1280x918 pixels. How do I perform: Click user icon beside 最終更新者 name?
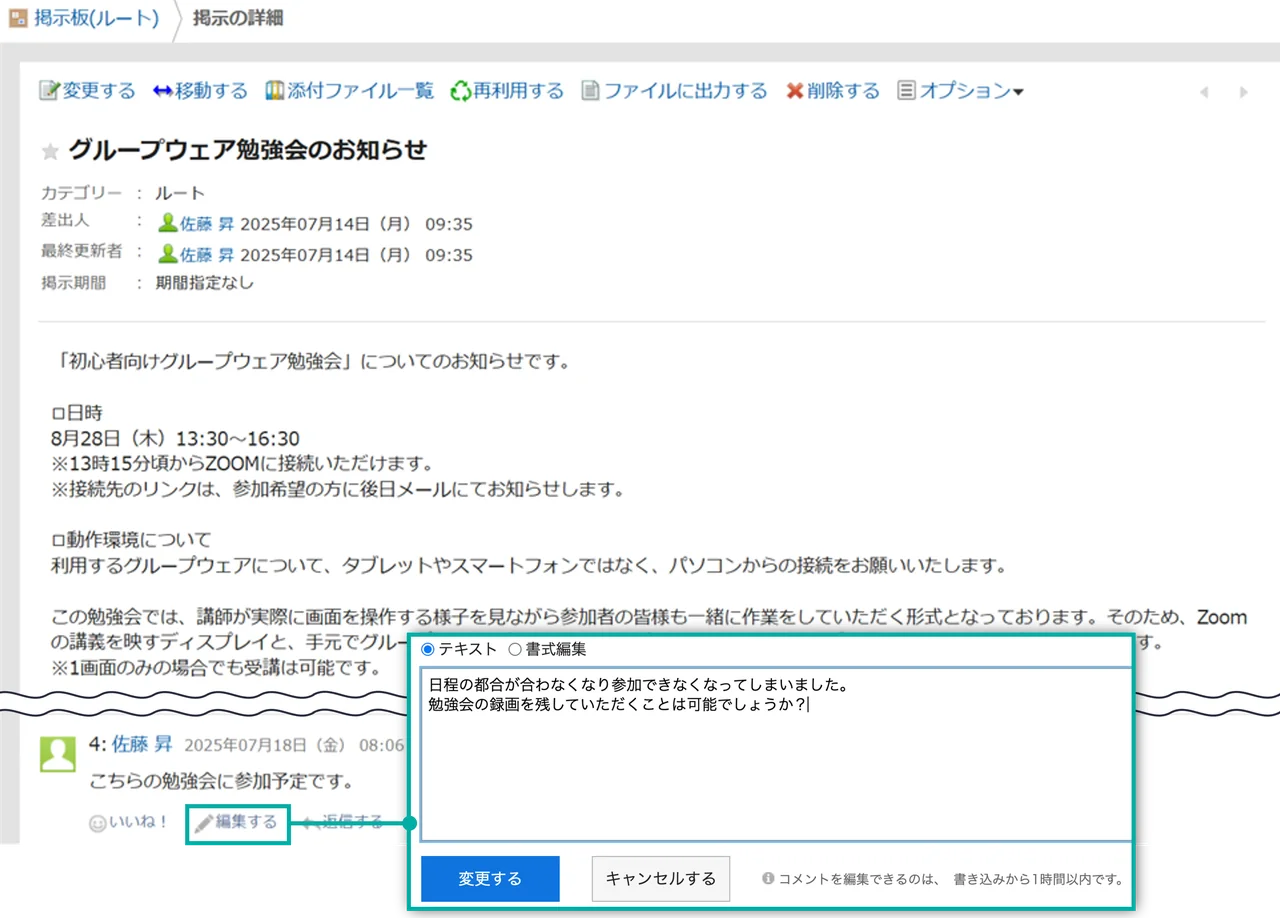tap(168, 253)
